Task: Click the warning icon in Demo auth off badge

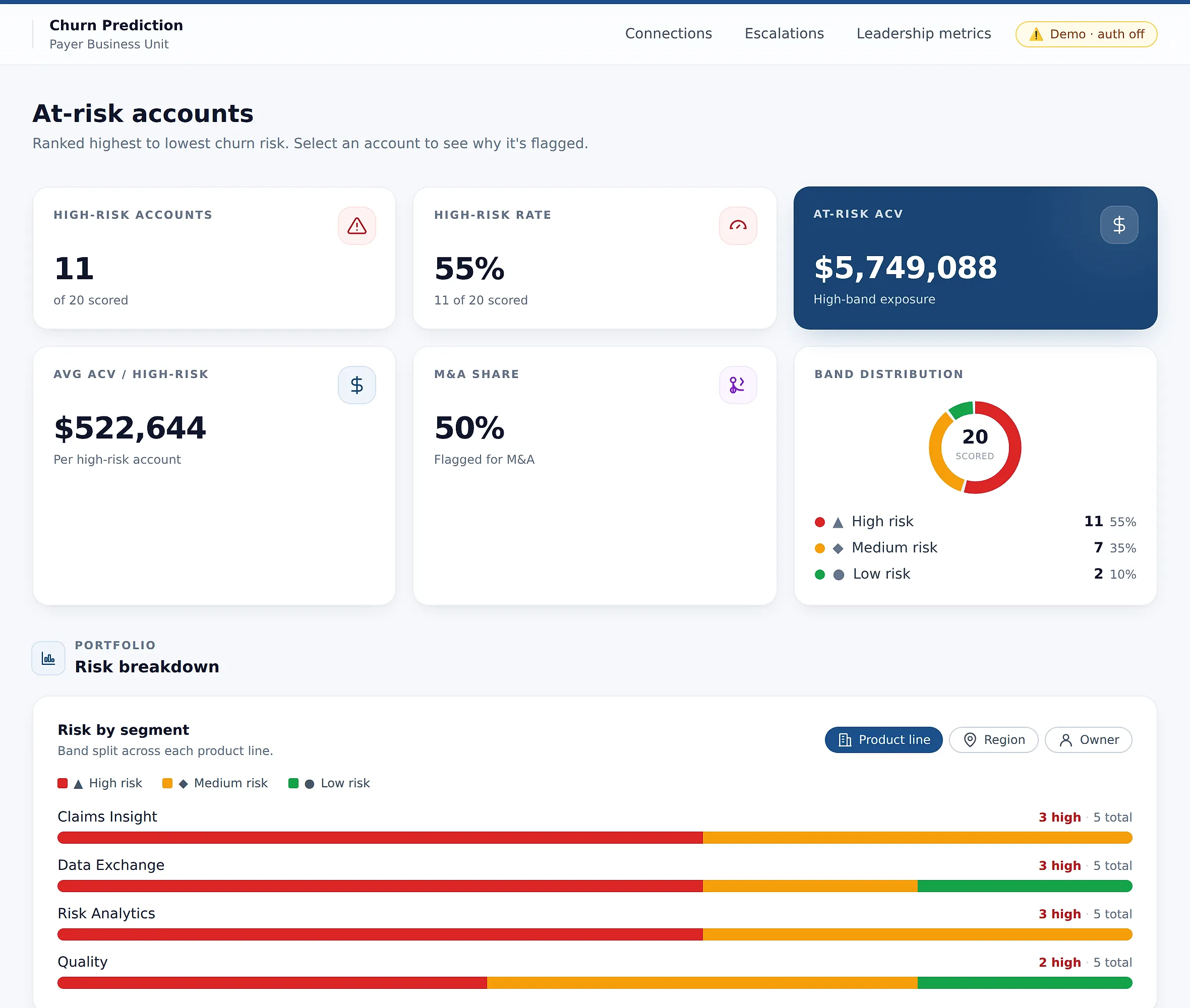Action: tap(1036, 34)
